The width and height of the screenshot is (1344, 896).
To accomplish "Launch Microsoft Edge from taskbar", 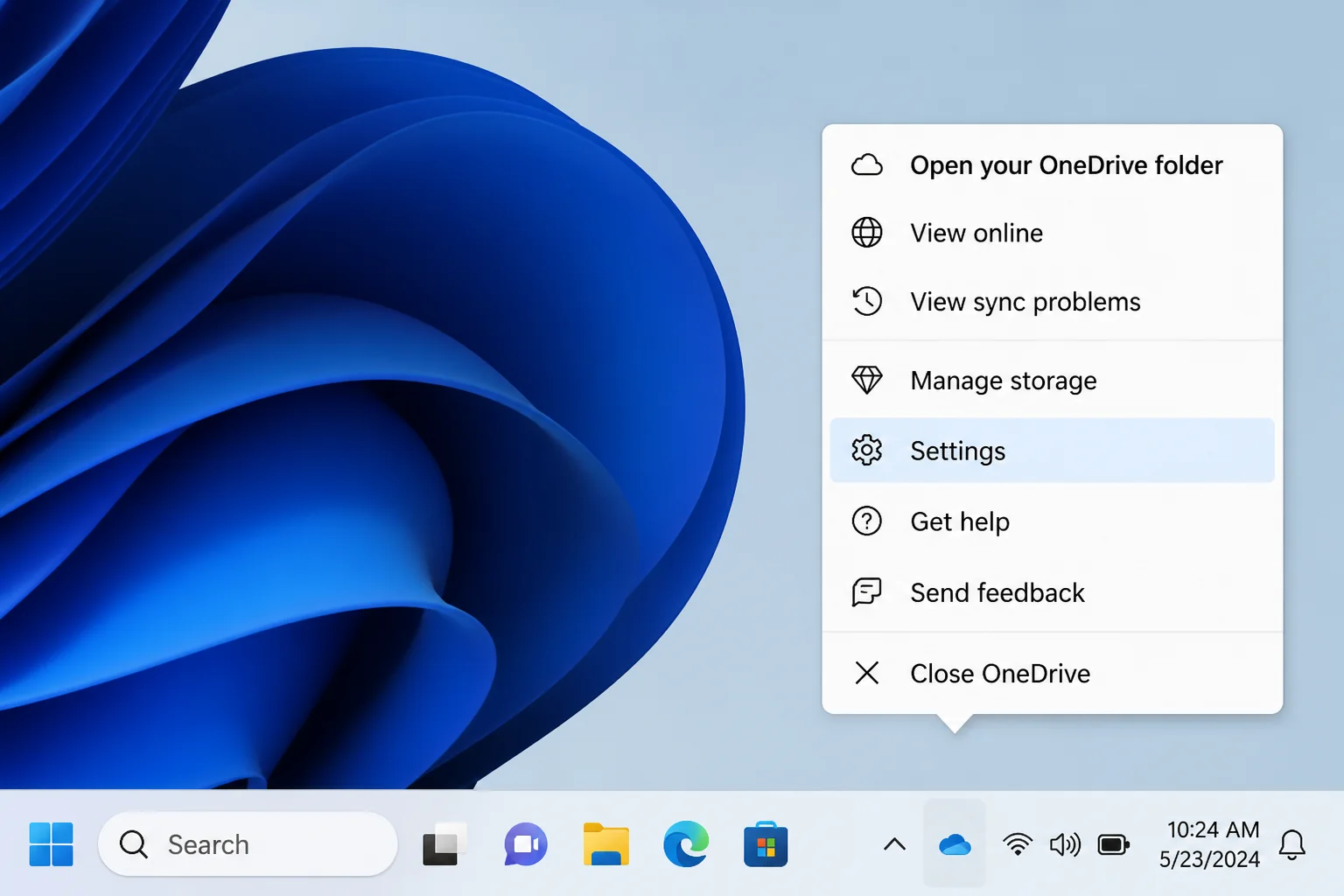I will 686,844.
